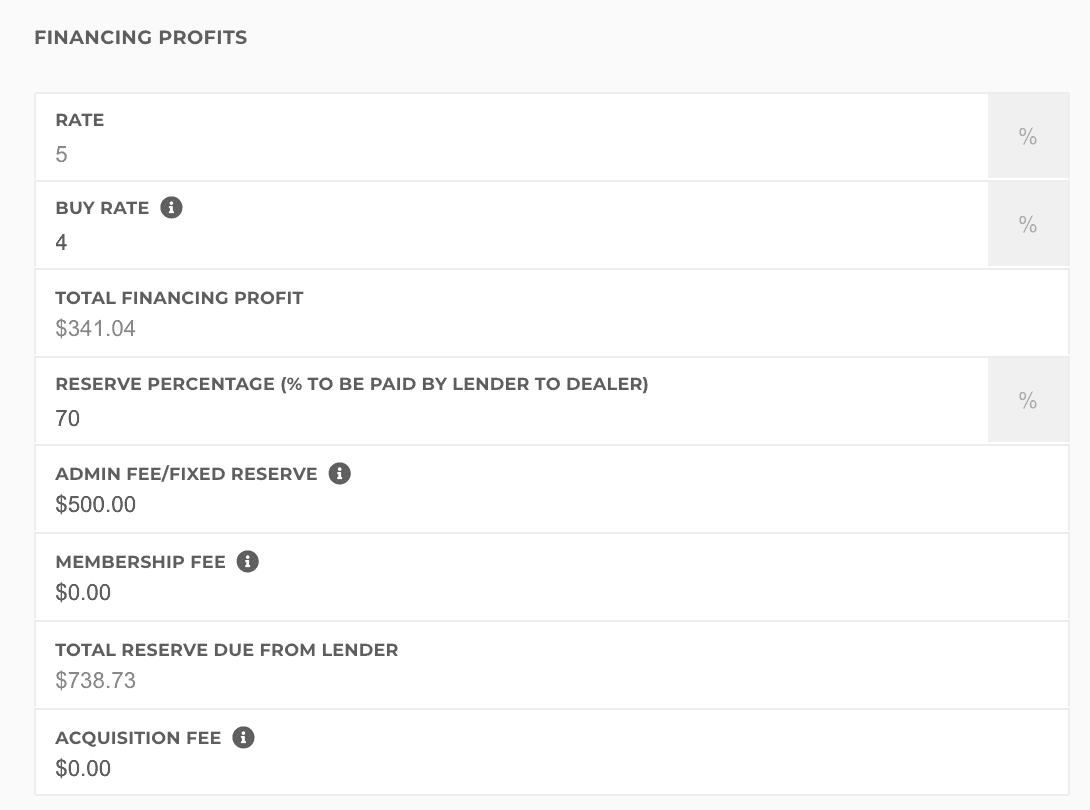The height and width of the screenshot is (810, 1090).
Task: Click the Total Financing Profit label
Action: (x=179, y=298)
